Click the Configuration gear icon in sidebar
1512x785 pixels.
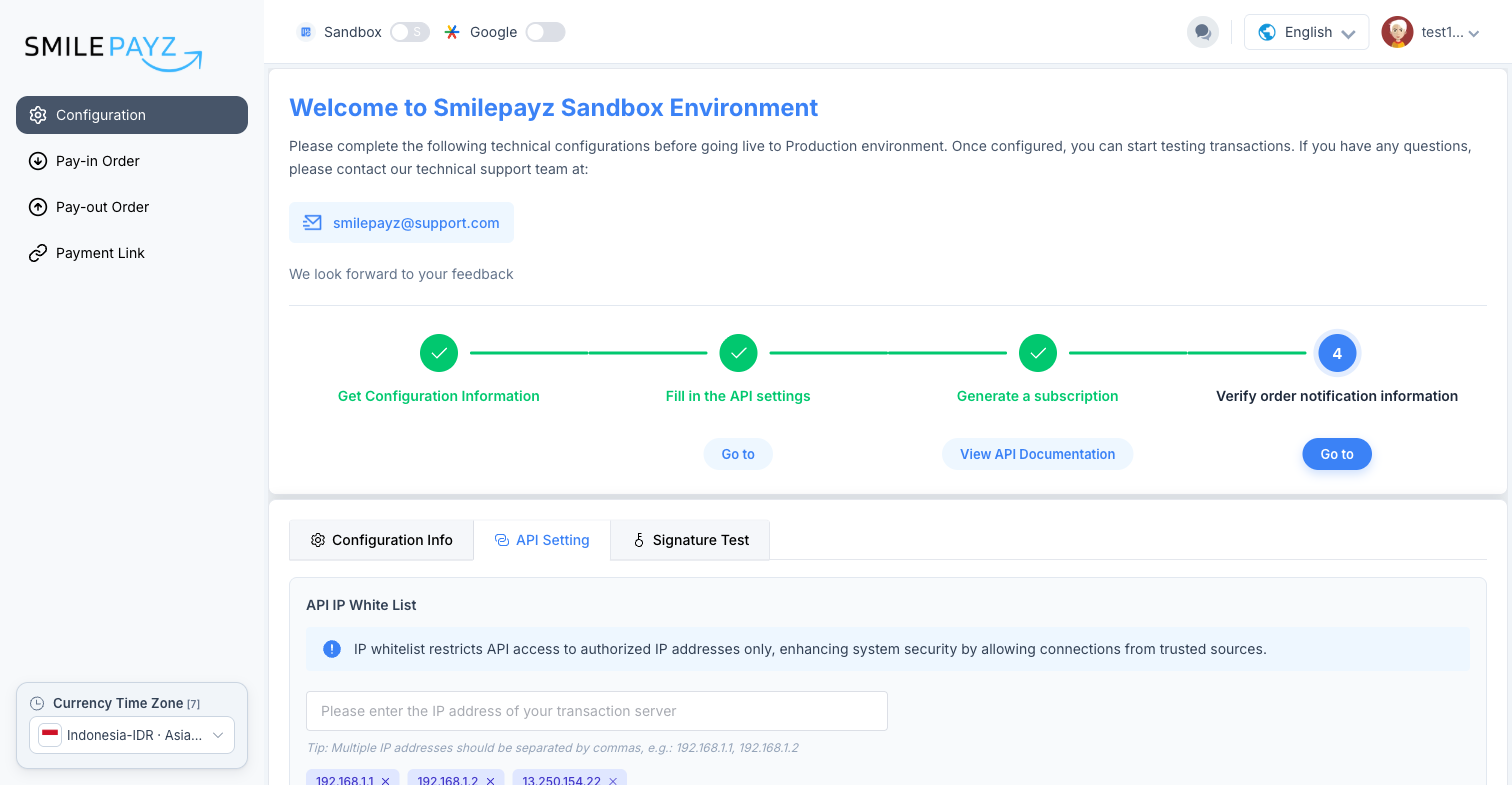point(38,115)
